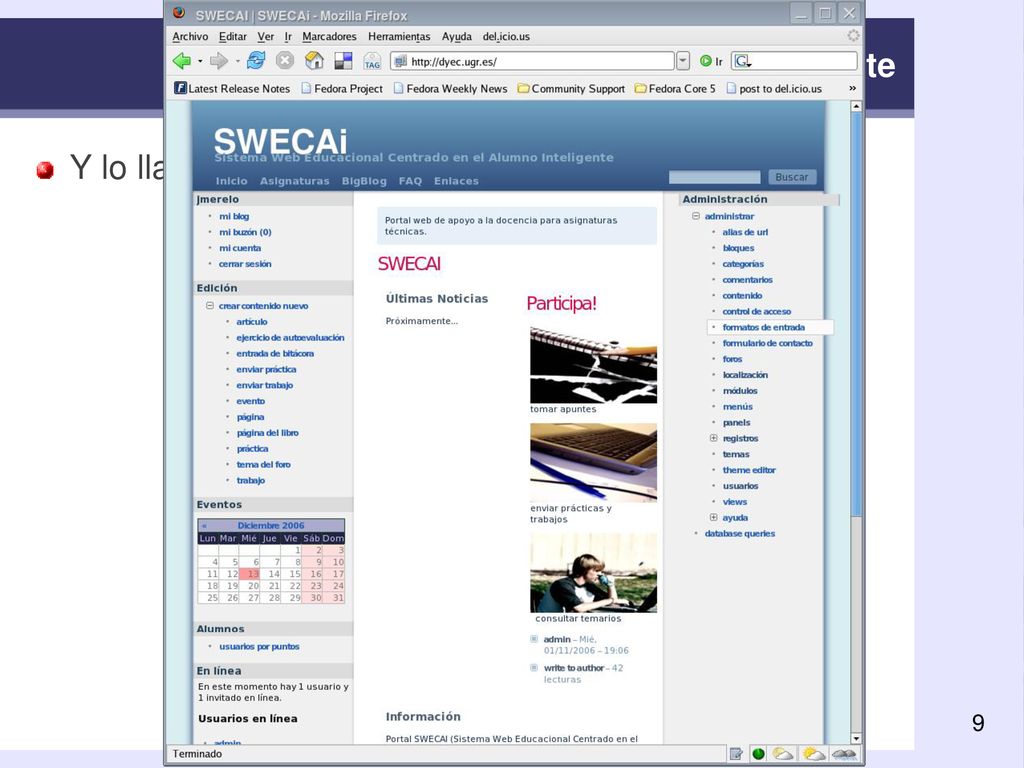Open the Latest Release Notes bookmark

(x=232, y=88)
